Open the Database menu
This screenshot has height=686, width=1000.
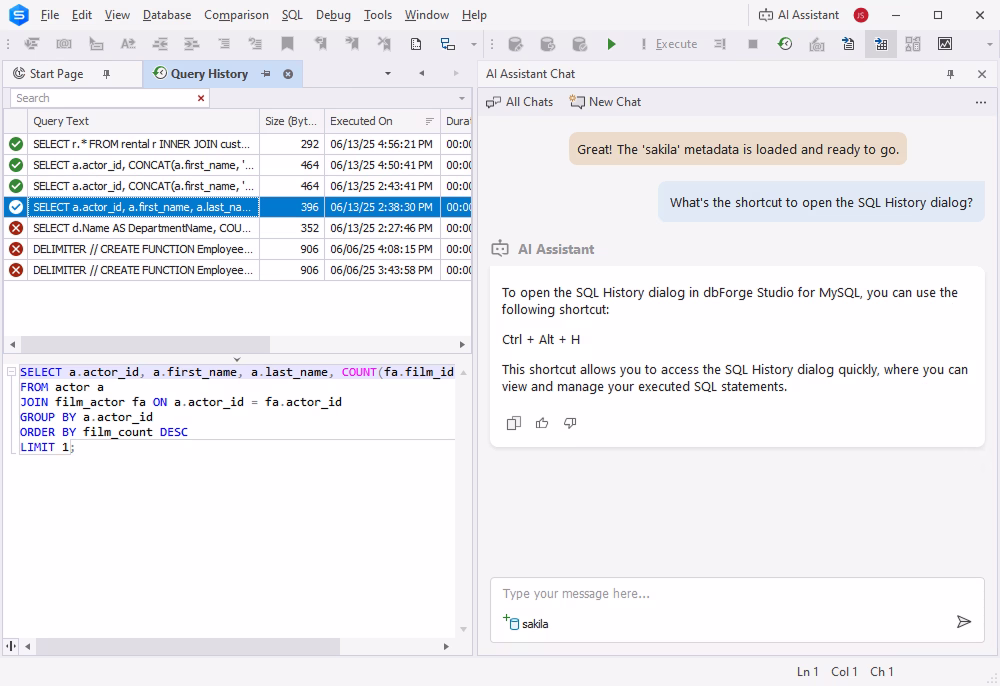[x=166, y=15]
